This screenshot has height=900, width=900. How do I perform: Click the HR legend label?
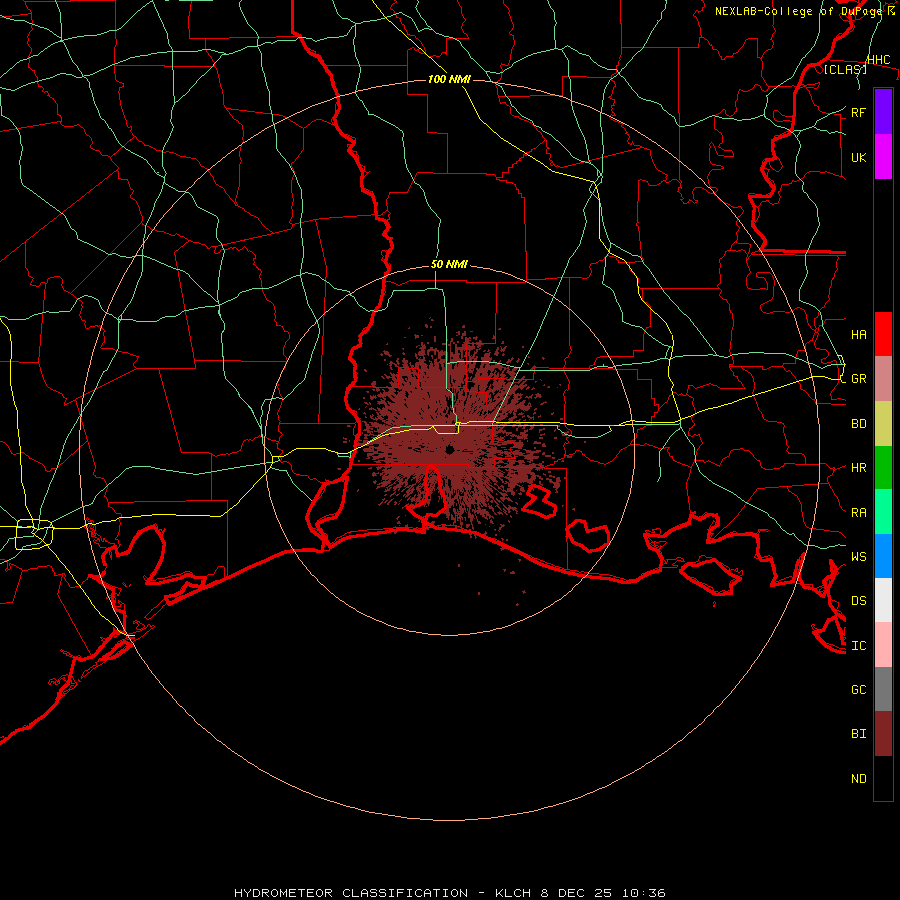coord(858,468)
